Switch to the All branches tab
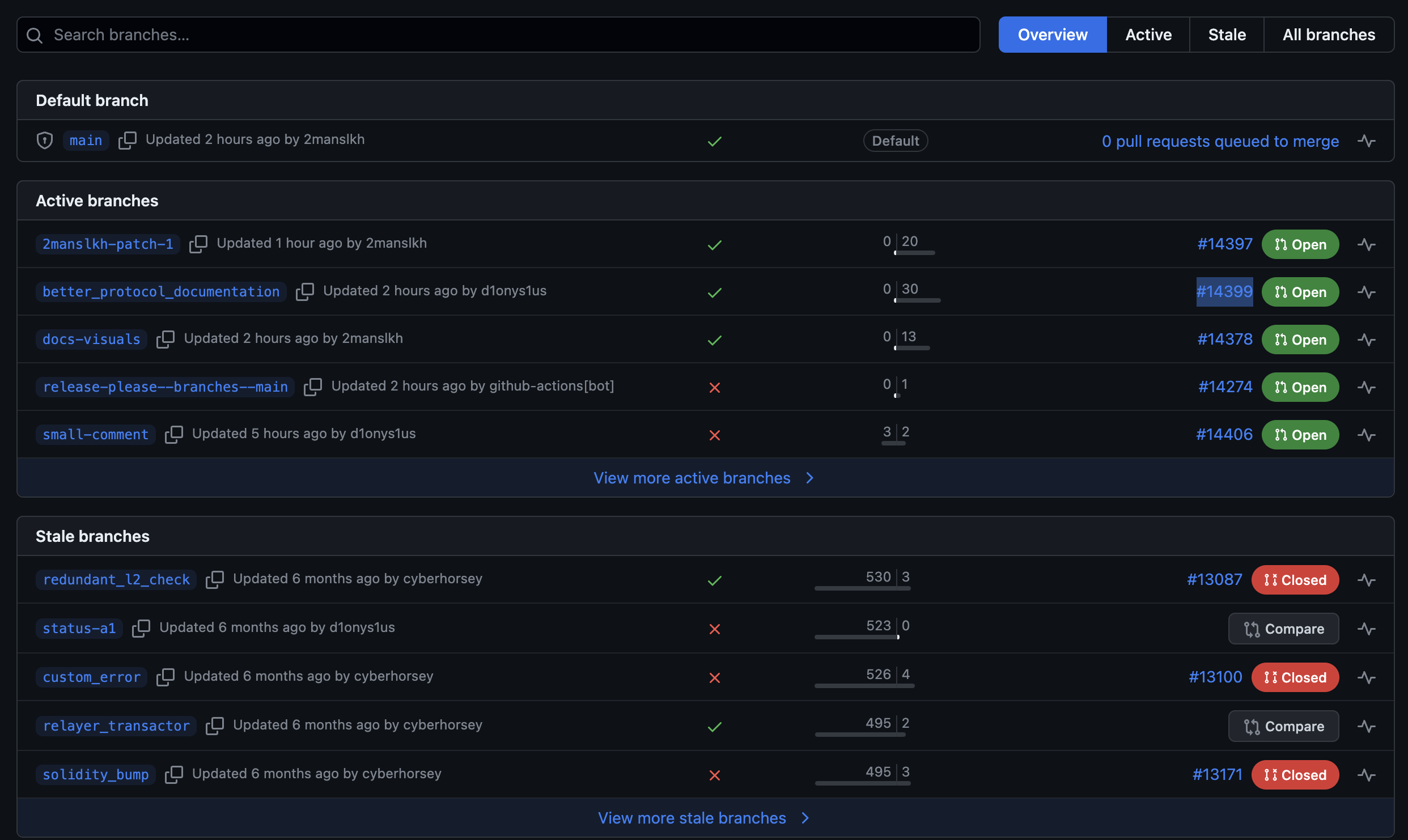 1329,35
